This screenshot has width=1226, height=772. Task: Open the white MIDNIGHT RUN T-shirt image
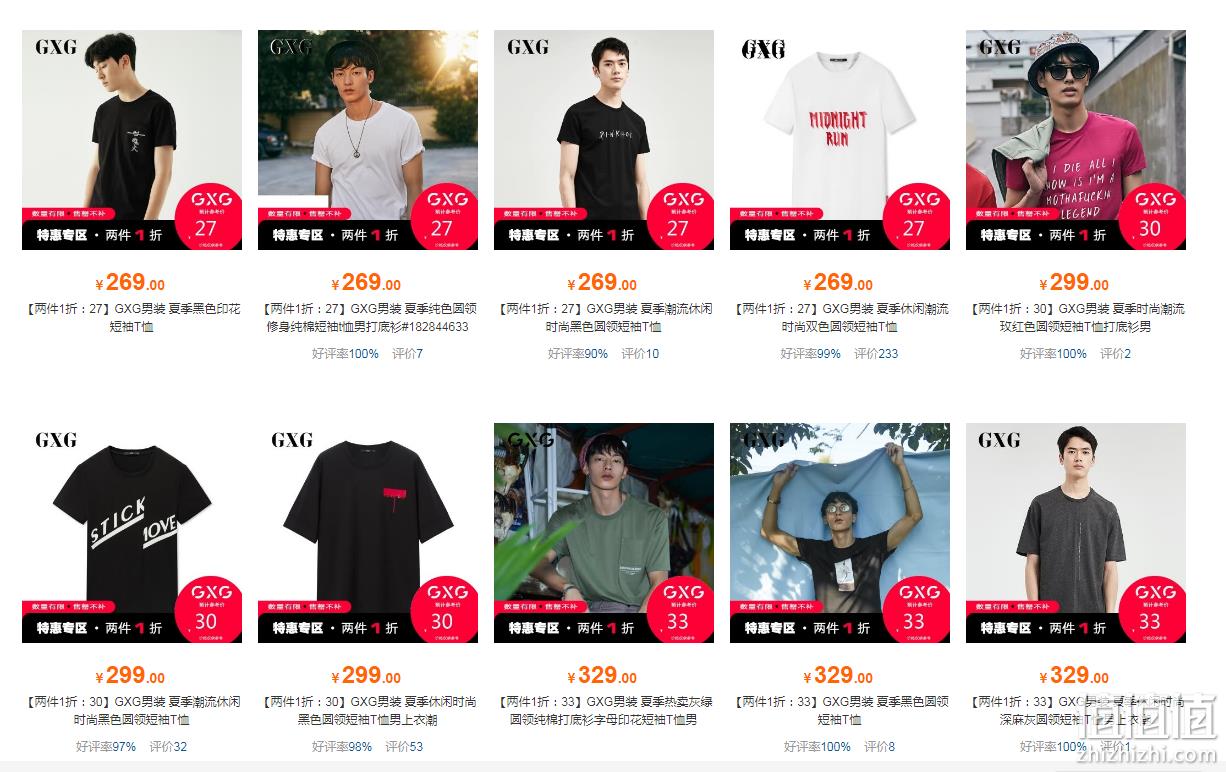[x=840, y=140]
